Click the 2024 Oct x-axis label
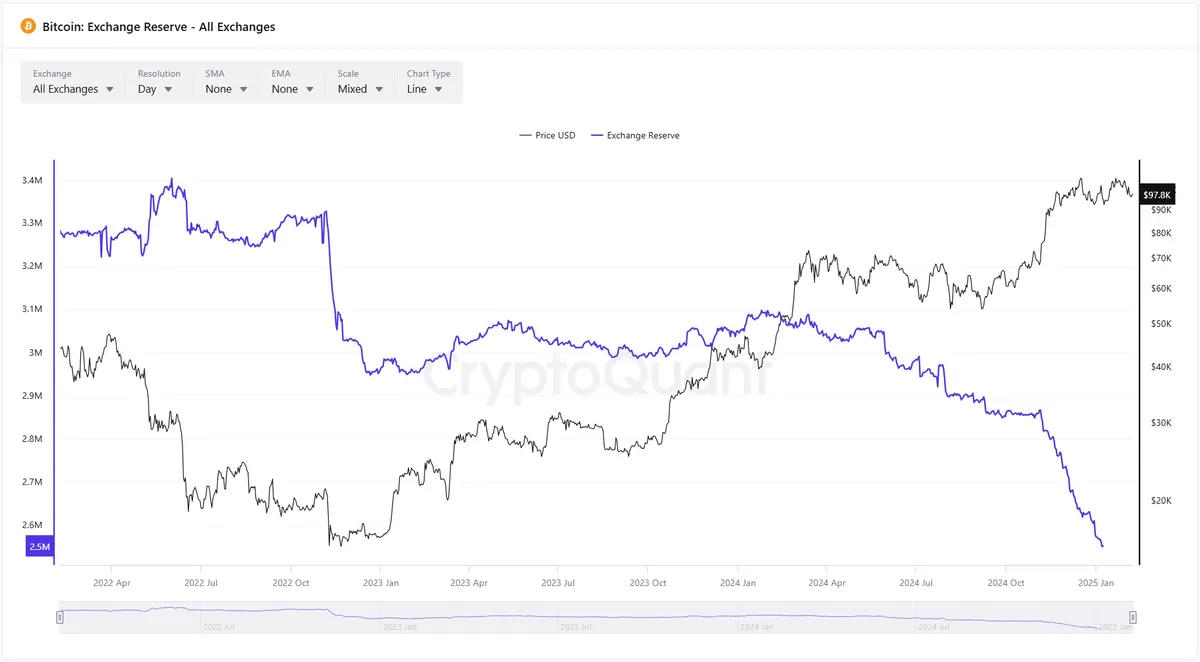This screenshot has height=662, width=1200. (1006, 582)
